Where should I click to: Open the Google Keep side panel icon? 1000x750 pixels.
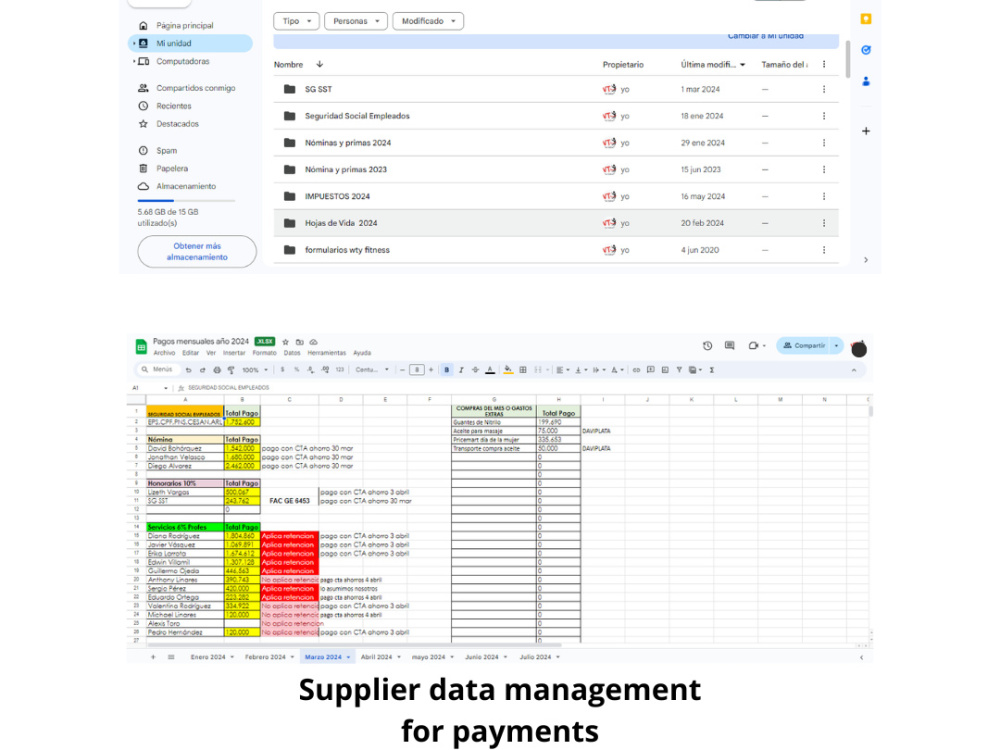(865, 19)
